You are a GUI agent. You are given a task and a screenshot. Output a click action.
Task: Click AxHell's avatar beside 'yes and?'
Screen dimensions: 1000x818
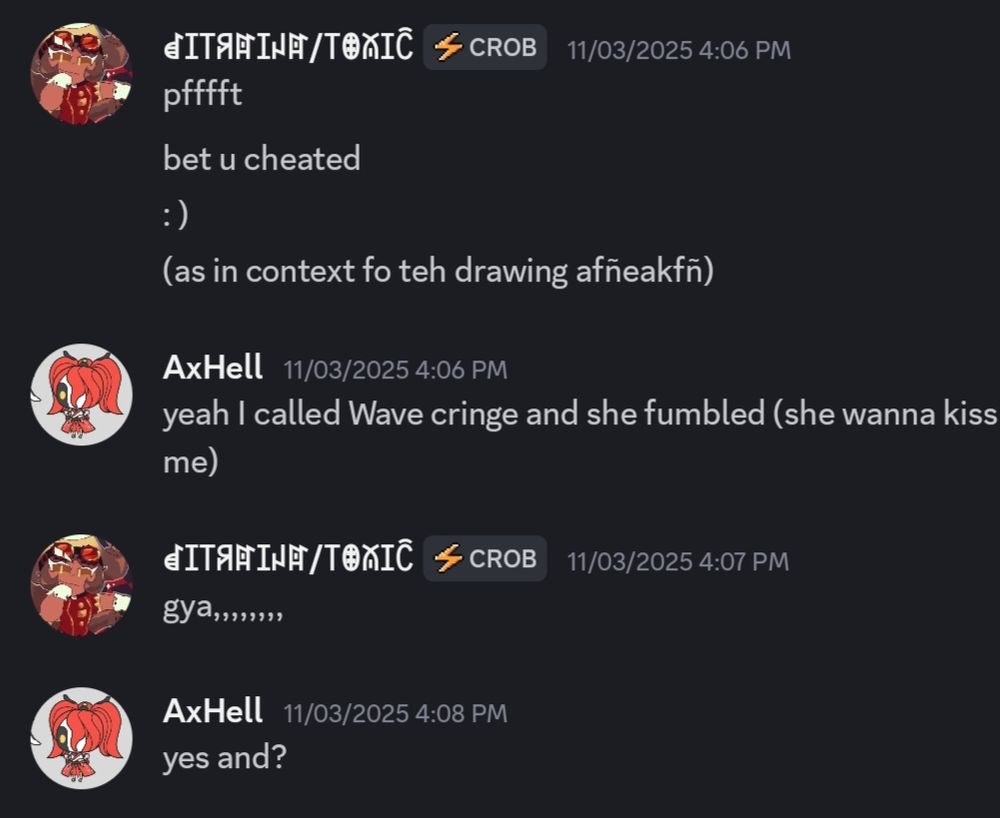pos(81,738)
